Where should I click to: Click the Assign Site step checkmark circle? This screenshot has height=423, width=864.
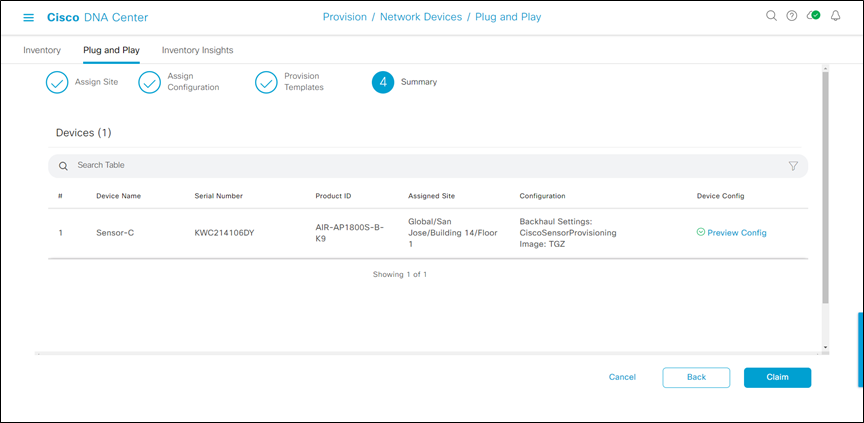coord(57,83)
